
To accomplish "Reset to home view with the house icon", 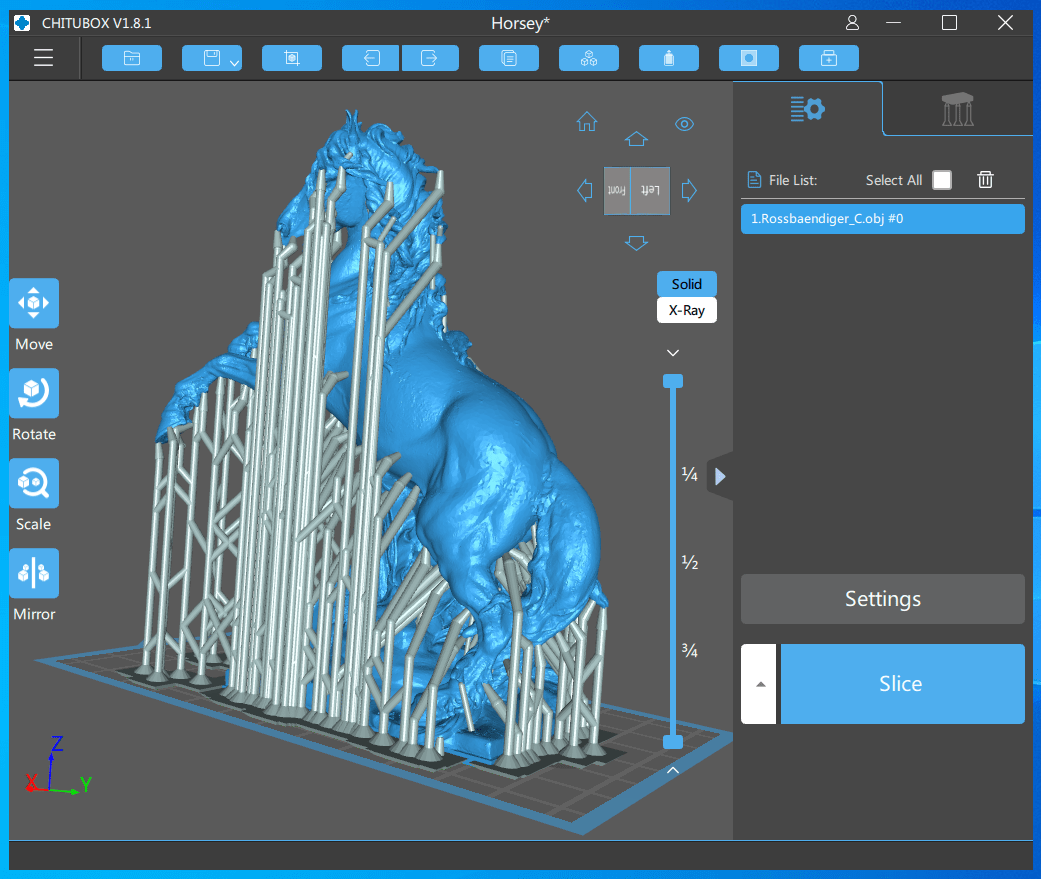I will coord(587,122).
